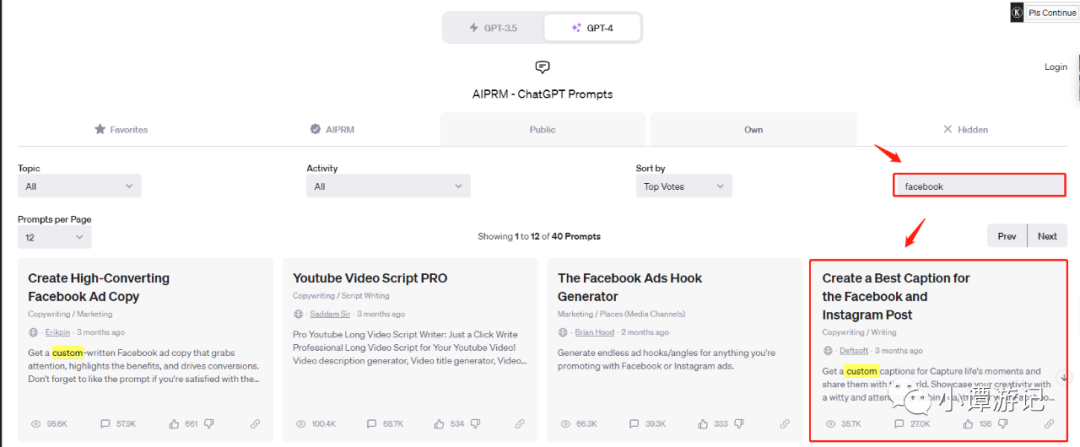Image resolution: width=1080 pixels, height=447 pixels.
Task: Open Create High-Converting Facebook Ad Copy prompt
Action: pyautogui.click(x=98, y=287)
